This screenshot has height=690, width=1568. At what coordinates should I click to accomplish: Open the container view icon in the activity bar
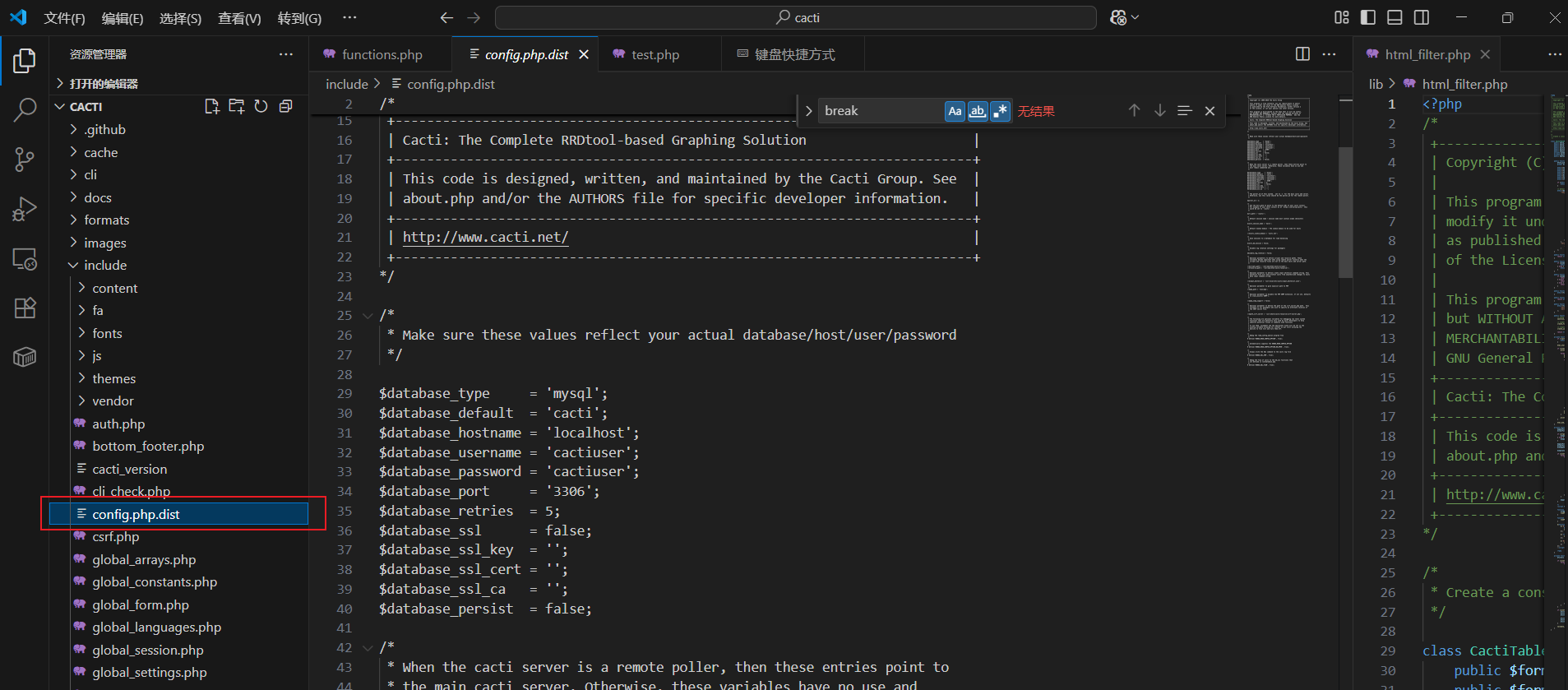[x=25, y=357]
